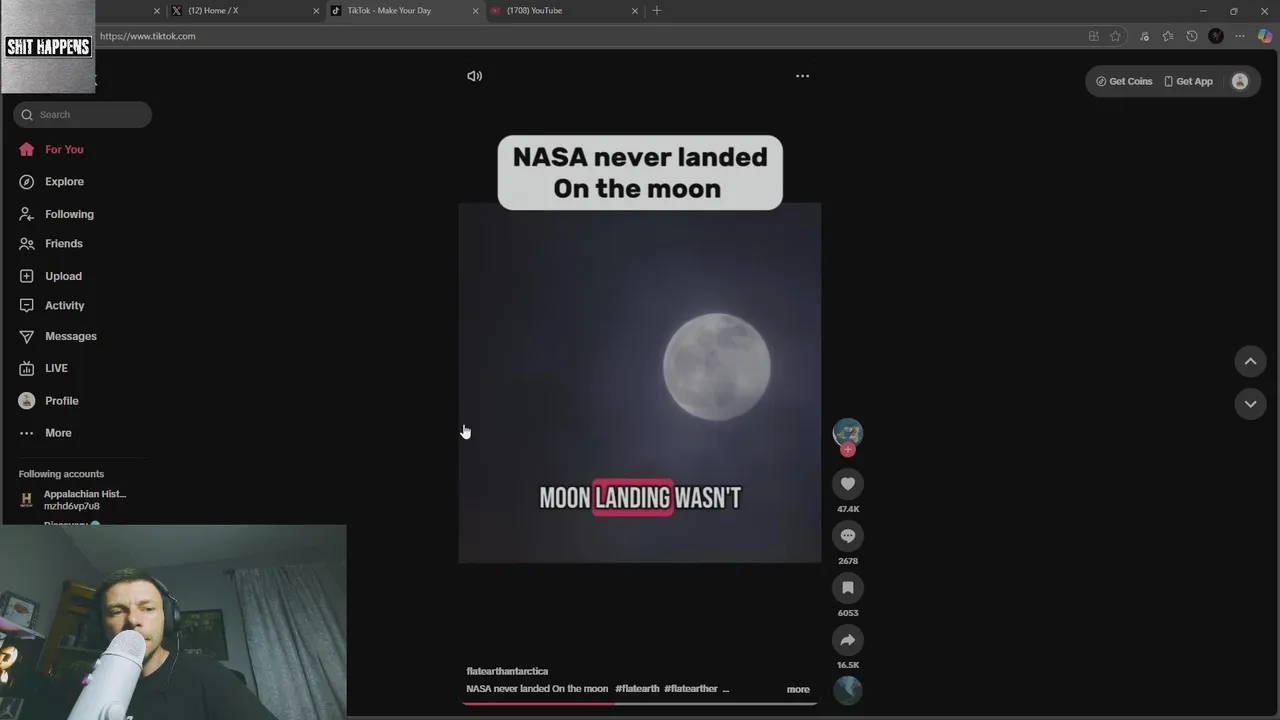Viewport: 1280px width, 720px height.
Task: Open flatearthantarctica username link
Action: point(507,671)
